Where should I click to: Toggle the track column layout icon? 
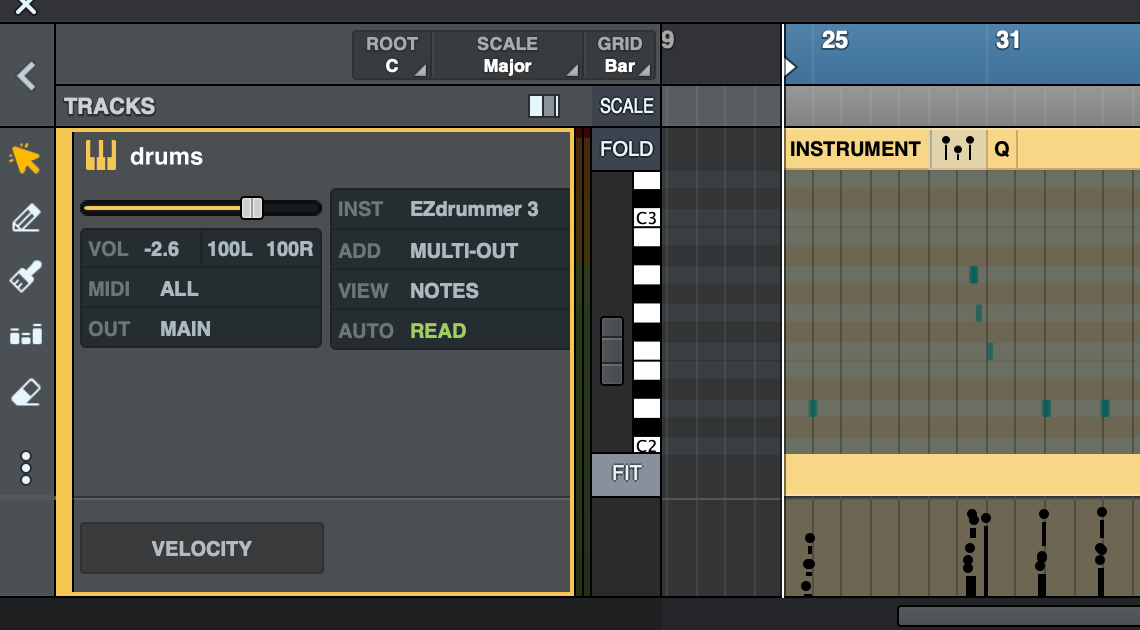pyautogui.click(x=544, y=106)
